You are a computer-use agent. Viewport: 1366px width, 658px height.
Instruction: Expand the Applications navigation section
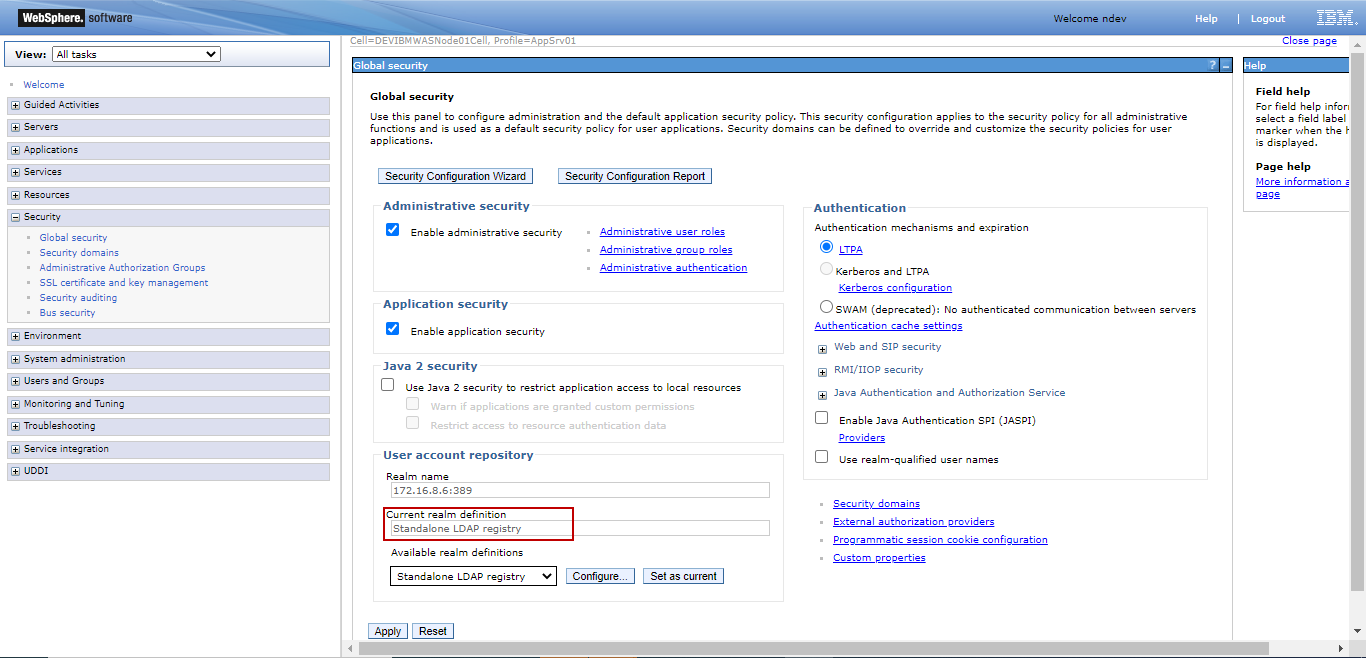(x=15, y=150)
